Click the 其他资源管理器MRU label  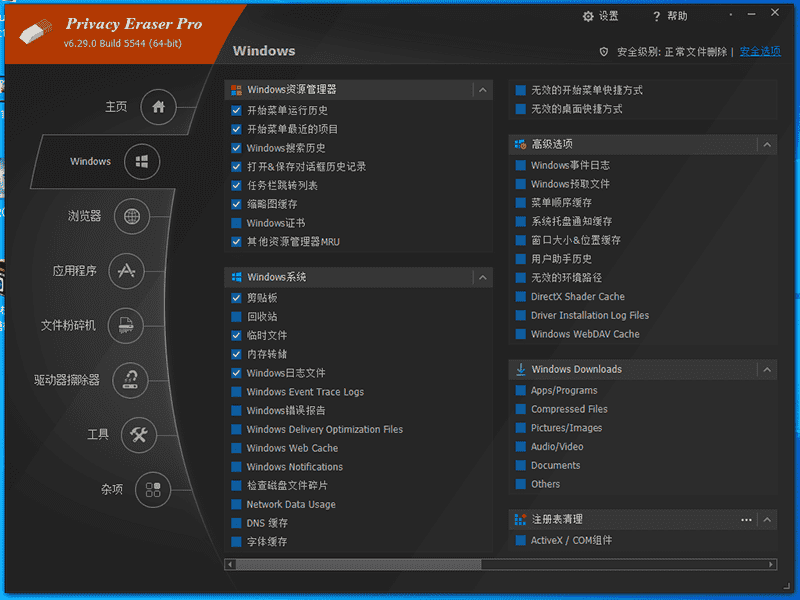pos(293,242)
